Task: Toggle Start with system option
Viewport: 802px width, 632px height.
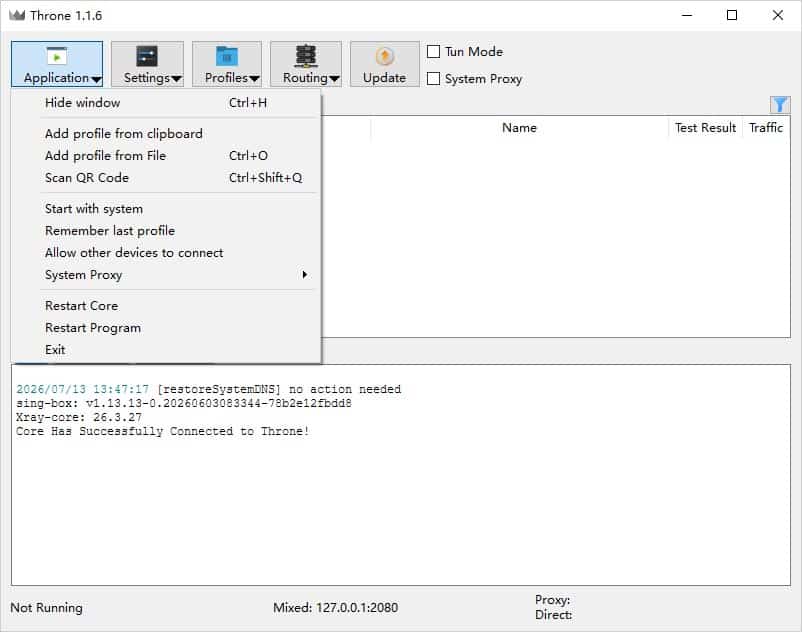Action: tap(166, 209)
